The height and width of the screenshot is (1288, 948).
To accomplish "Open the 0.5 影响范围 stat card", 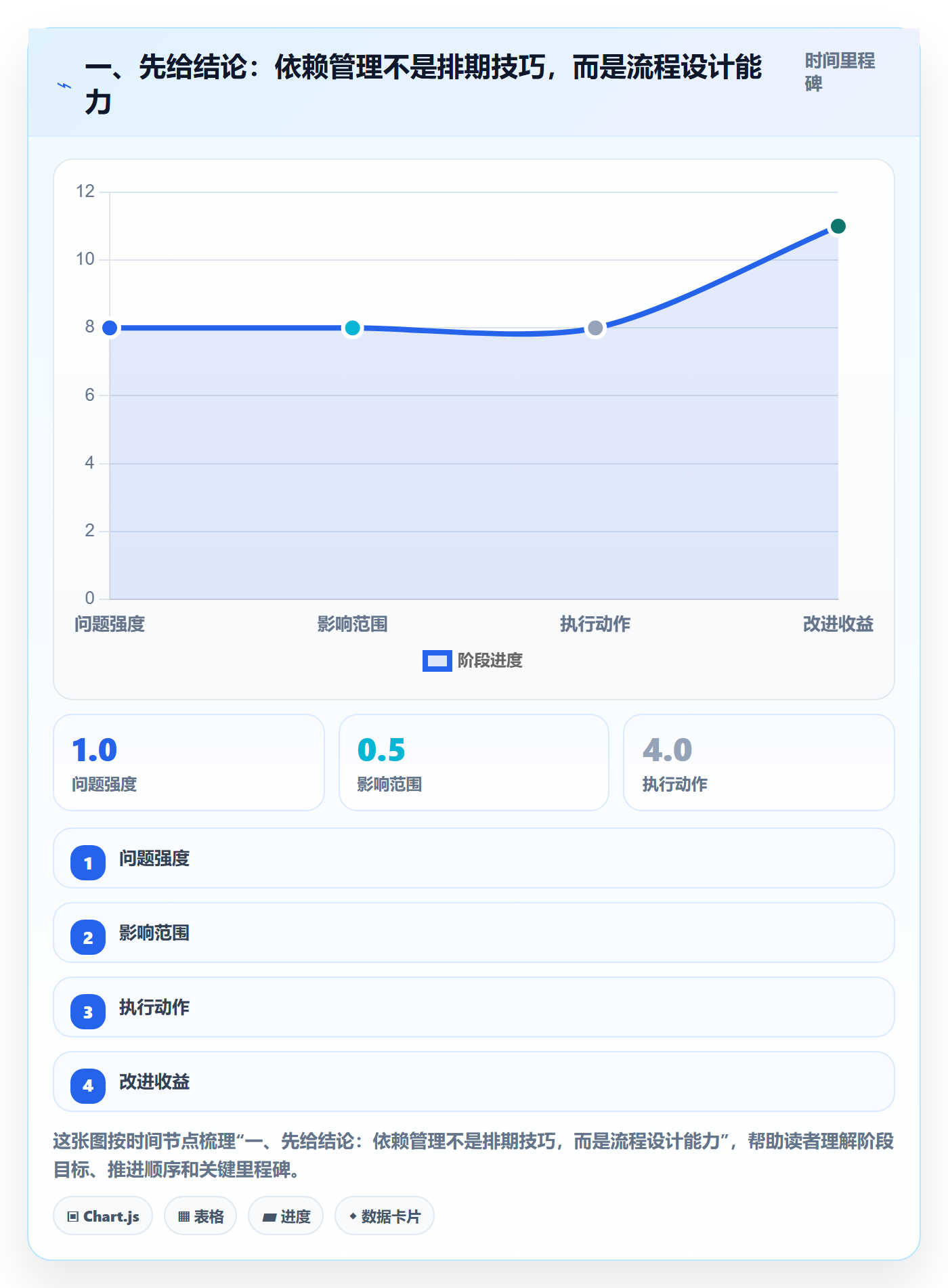I will coord(474,763).
